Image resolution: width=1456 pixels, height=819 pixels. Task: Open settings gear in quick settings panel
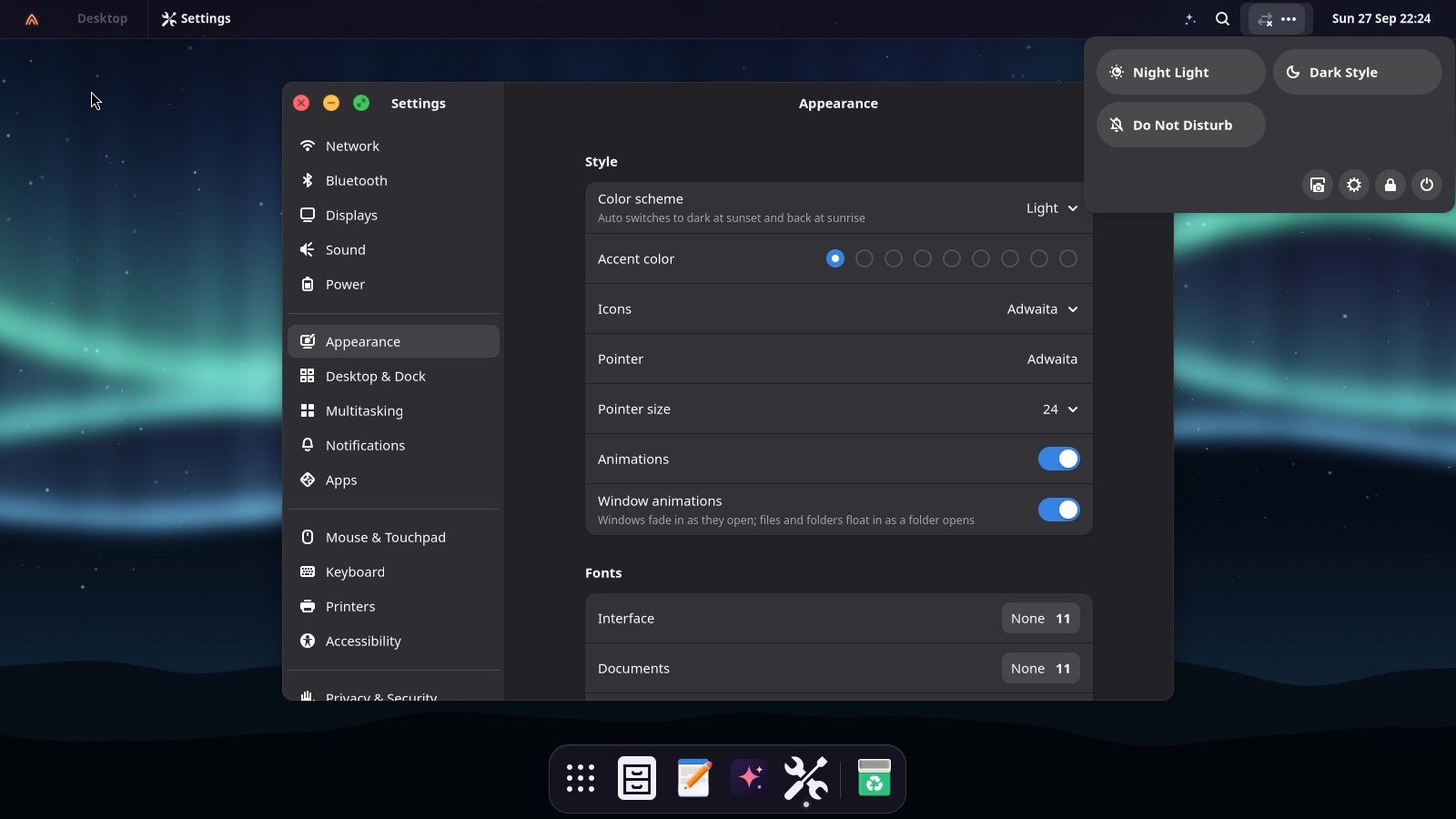1354,185
